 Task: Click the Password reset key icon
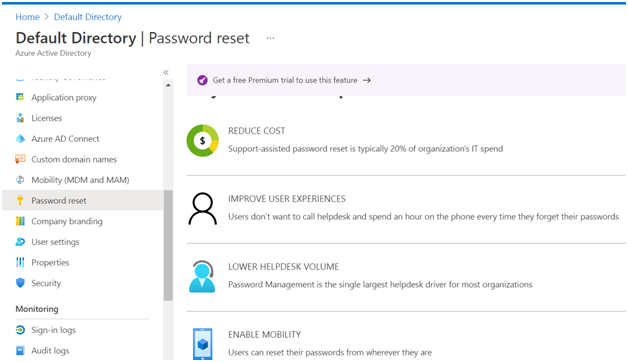click(x=20, y=200)
